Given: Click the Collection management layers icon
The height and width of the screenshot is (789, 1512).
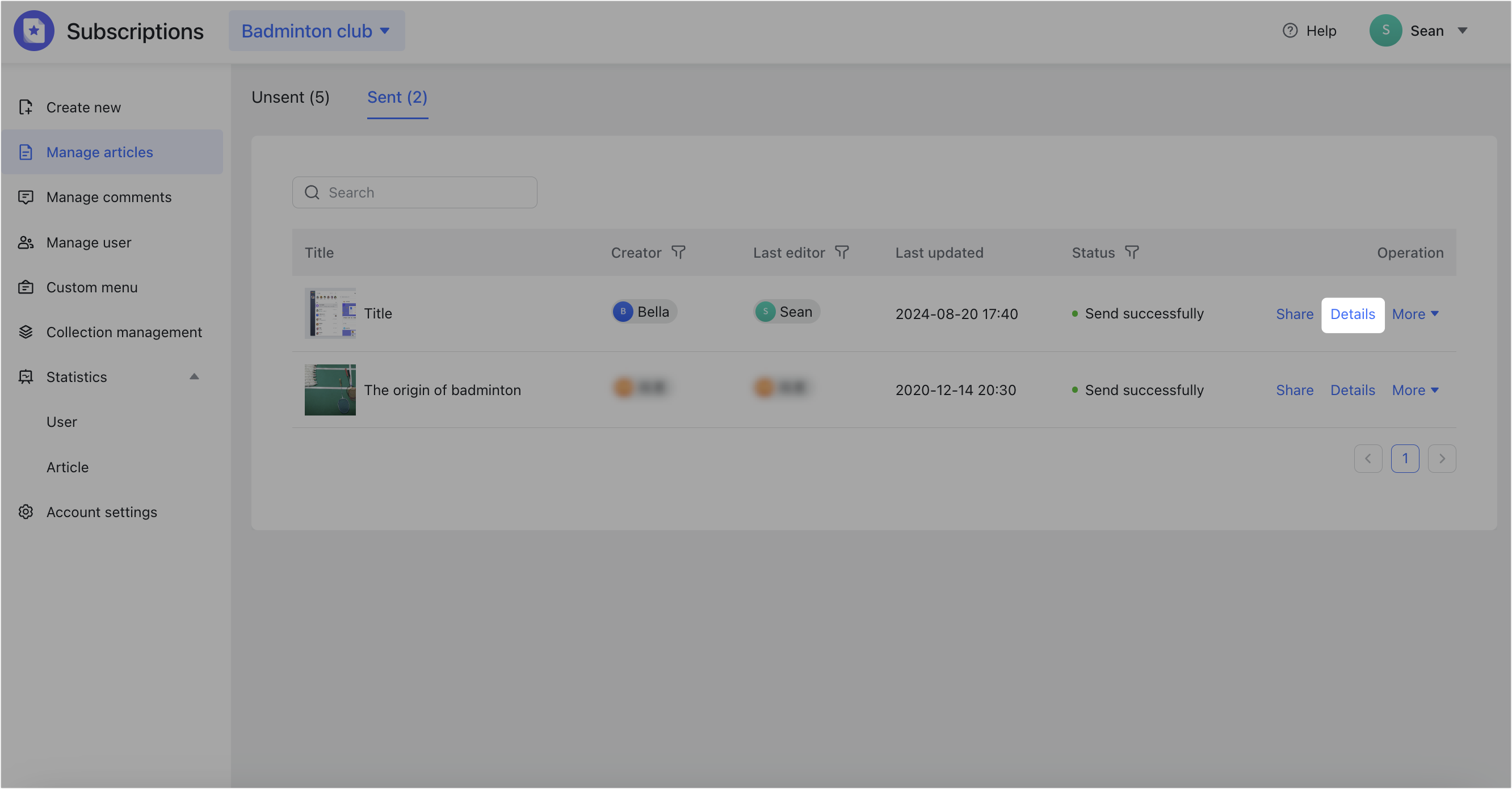Looking at the screenshot, I should click(x=25, y=332).
